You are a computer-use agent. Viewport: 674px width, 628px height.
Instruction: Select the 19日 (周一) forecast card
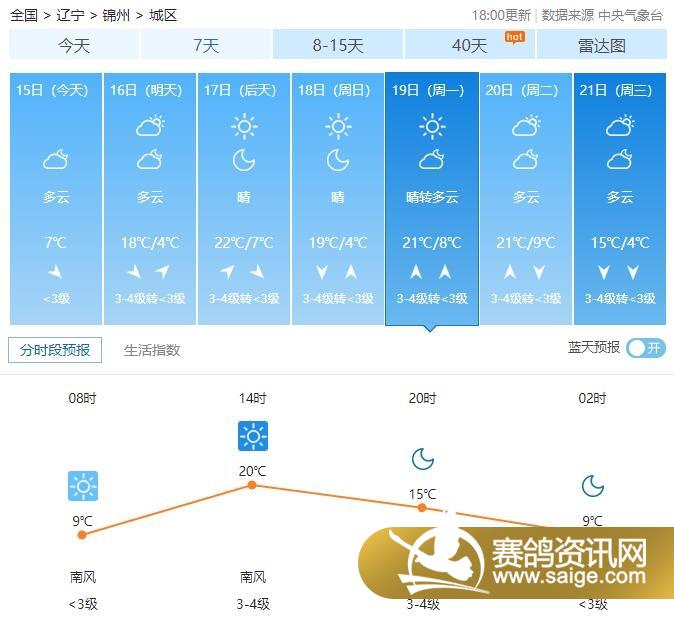[432, 198]
